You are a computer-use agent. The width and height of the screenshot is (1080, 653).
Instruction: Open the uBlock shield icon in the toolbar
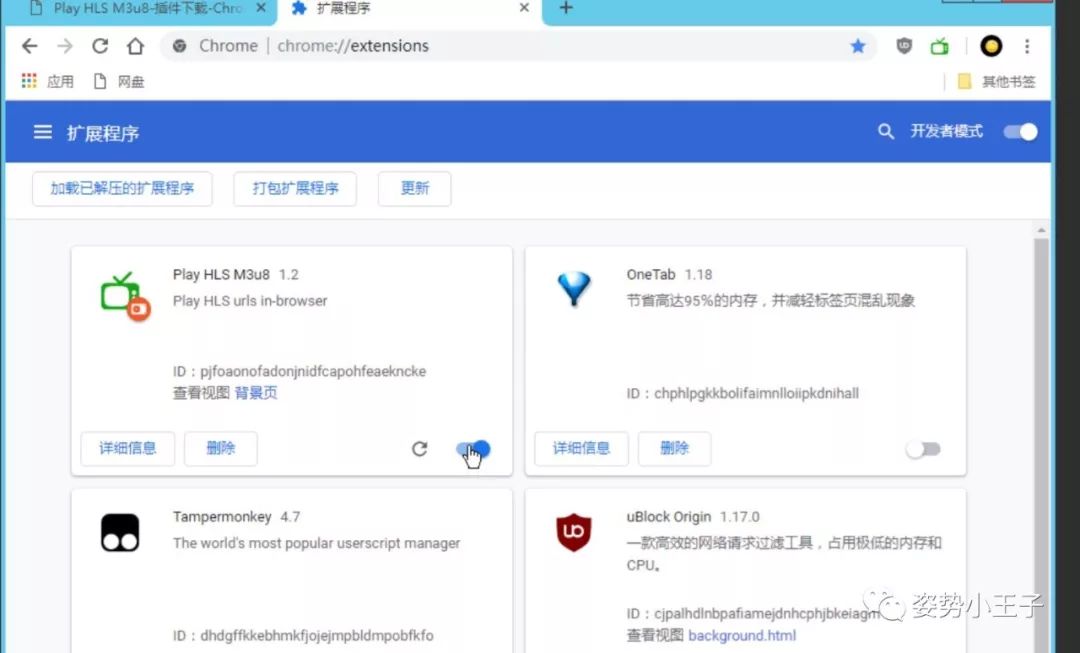[904, 46]
